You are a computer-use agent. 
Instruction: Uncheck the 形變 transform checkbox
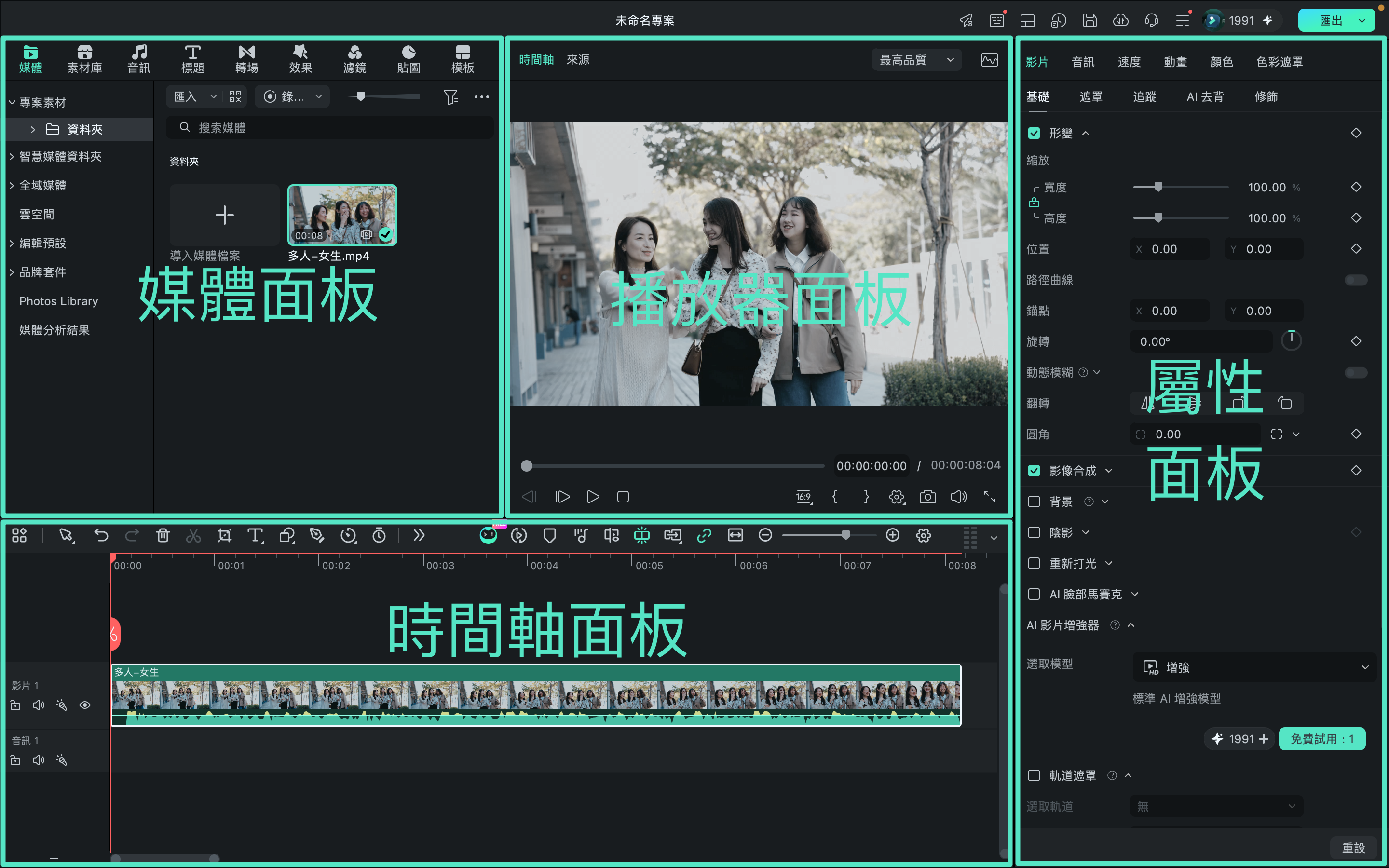[x=1034, y=133]
